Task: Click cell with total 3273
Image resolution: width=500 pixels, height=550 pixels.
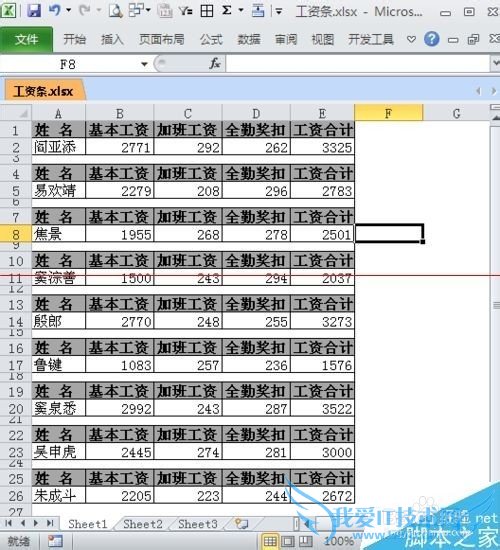Action: click(x=322, y=321)
